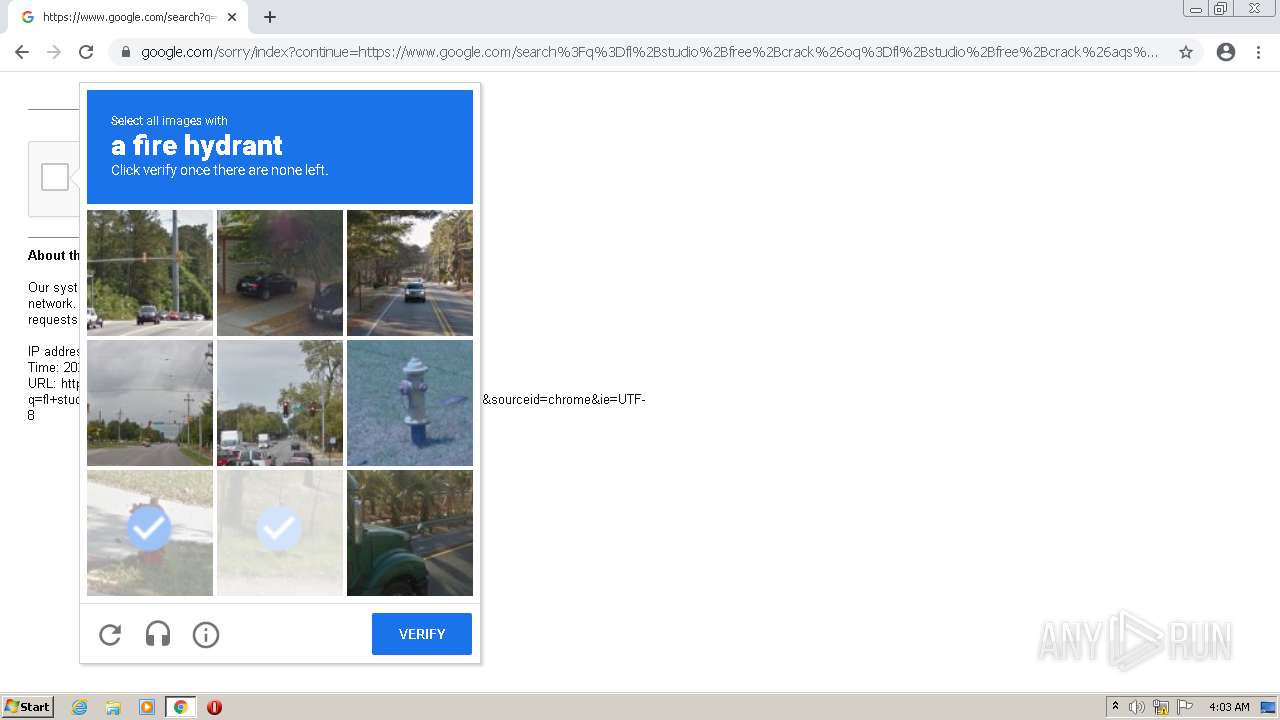Click the VERIFY button
This screenshot has width=1280, height=720.
422,634
